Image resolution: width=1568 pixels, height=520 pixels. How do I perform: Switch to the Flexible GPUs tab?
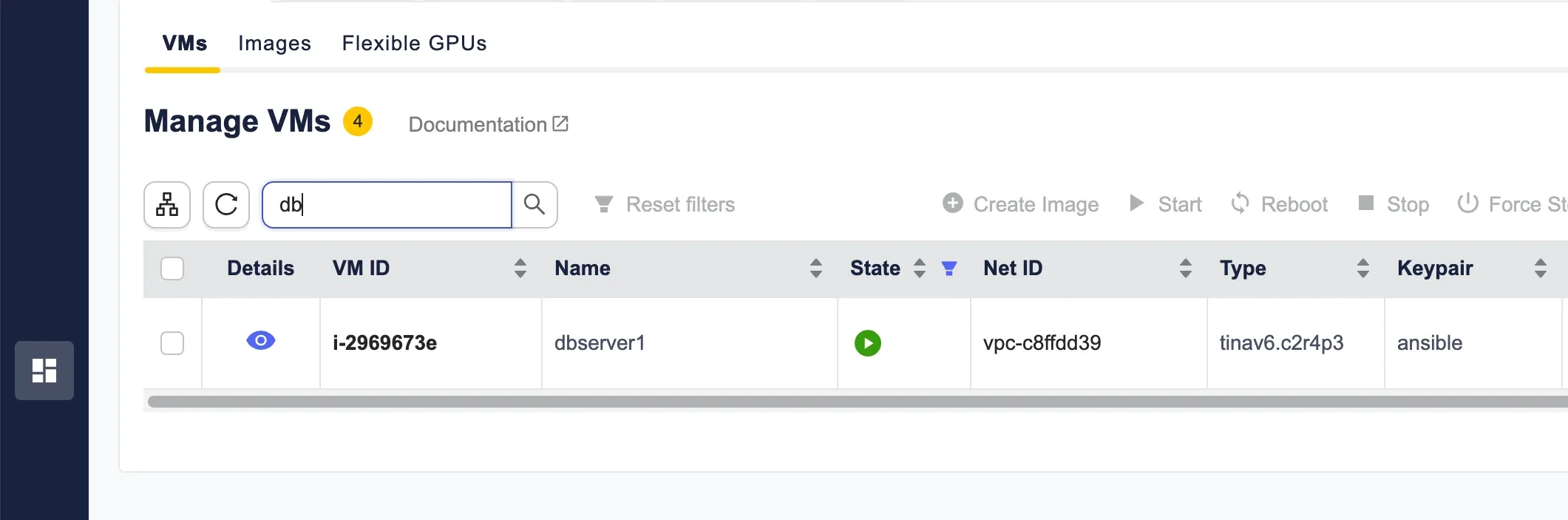414,44
